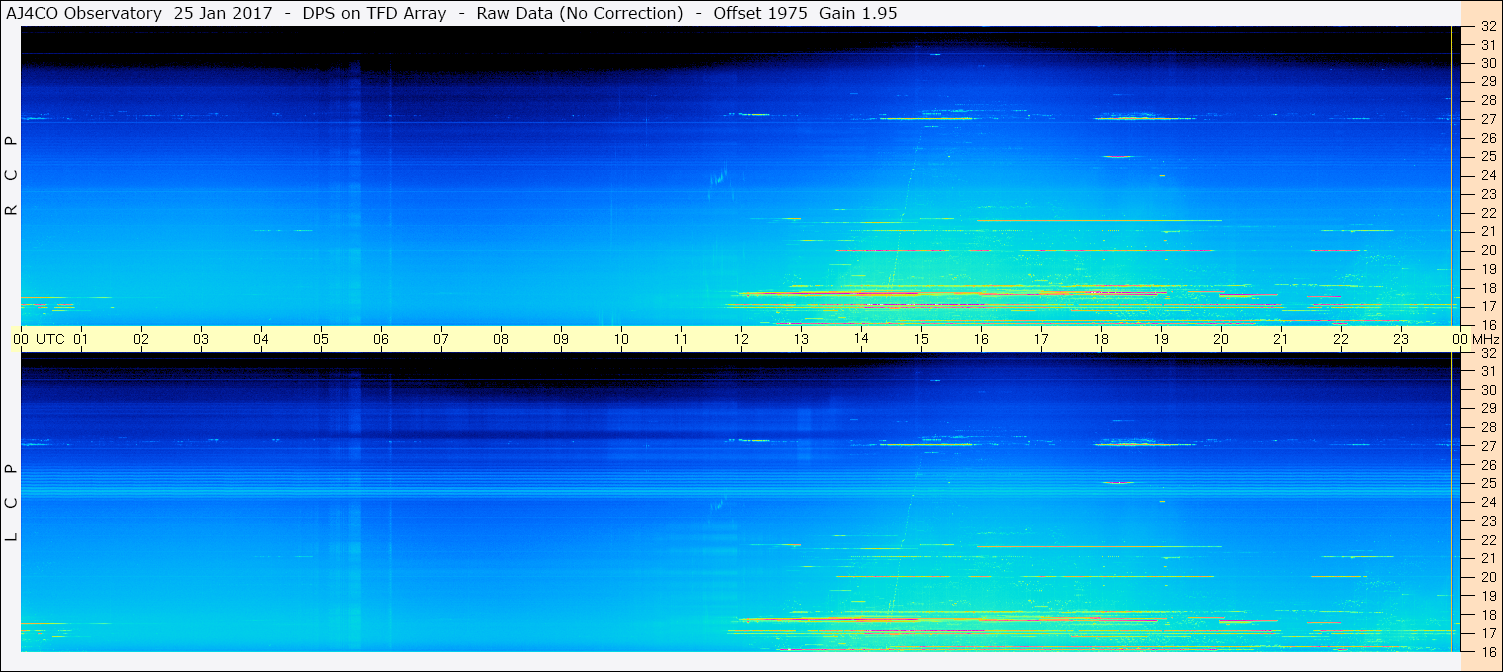This screenshot has height=672, width=1503.
Task: Click the 21 MHz label on RCP frequency scale
Action: tap(1488, 232)
